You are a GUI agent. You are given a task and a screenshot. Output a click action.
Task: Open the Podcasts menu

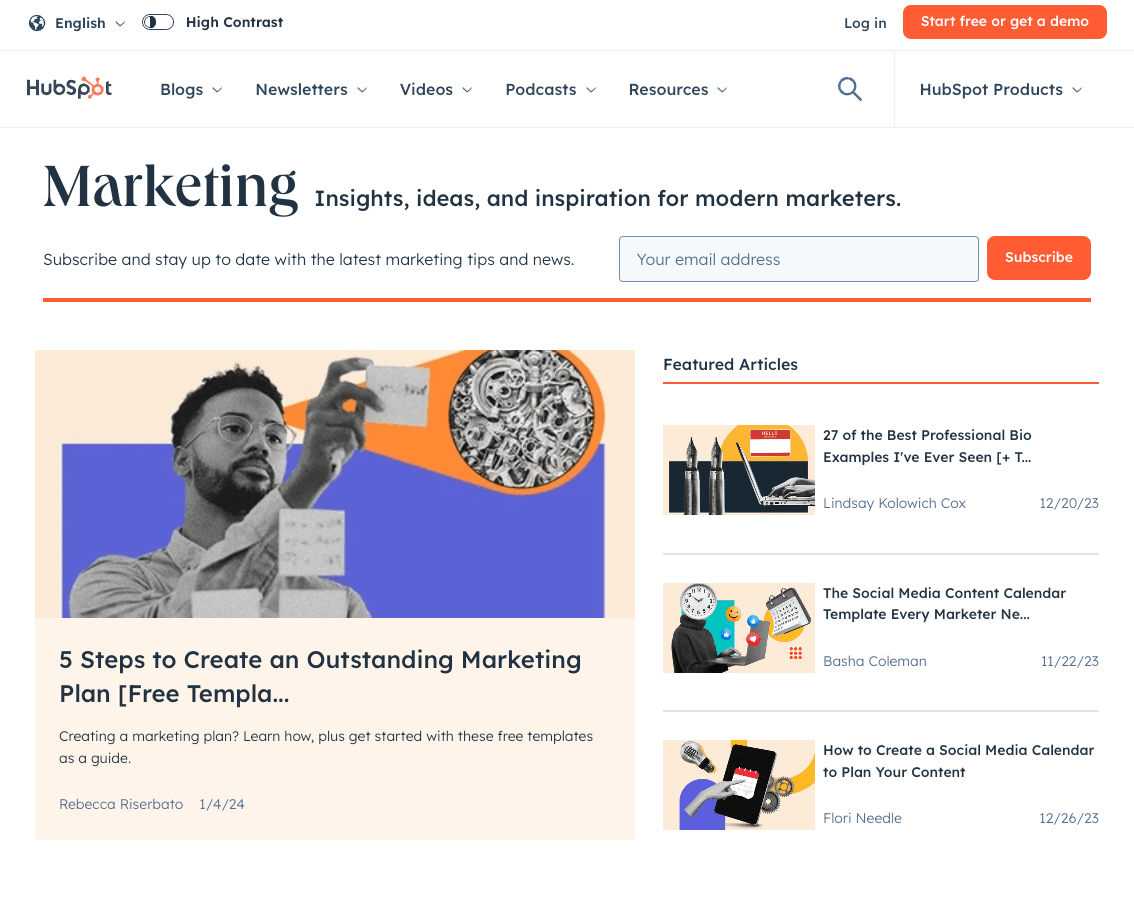(x=550, y=90)
